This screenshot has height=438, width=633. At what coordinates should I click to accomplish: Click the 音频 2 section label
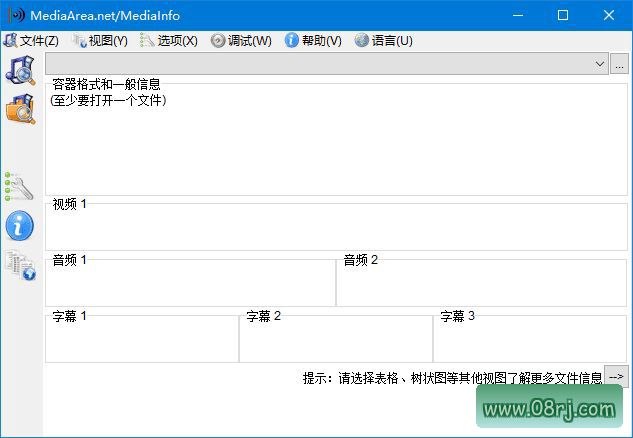361,260
